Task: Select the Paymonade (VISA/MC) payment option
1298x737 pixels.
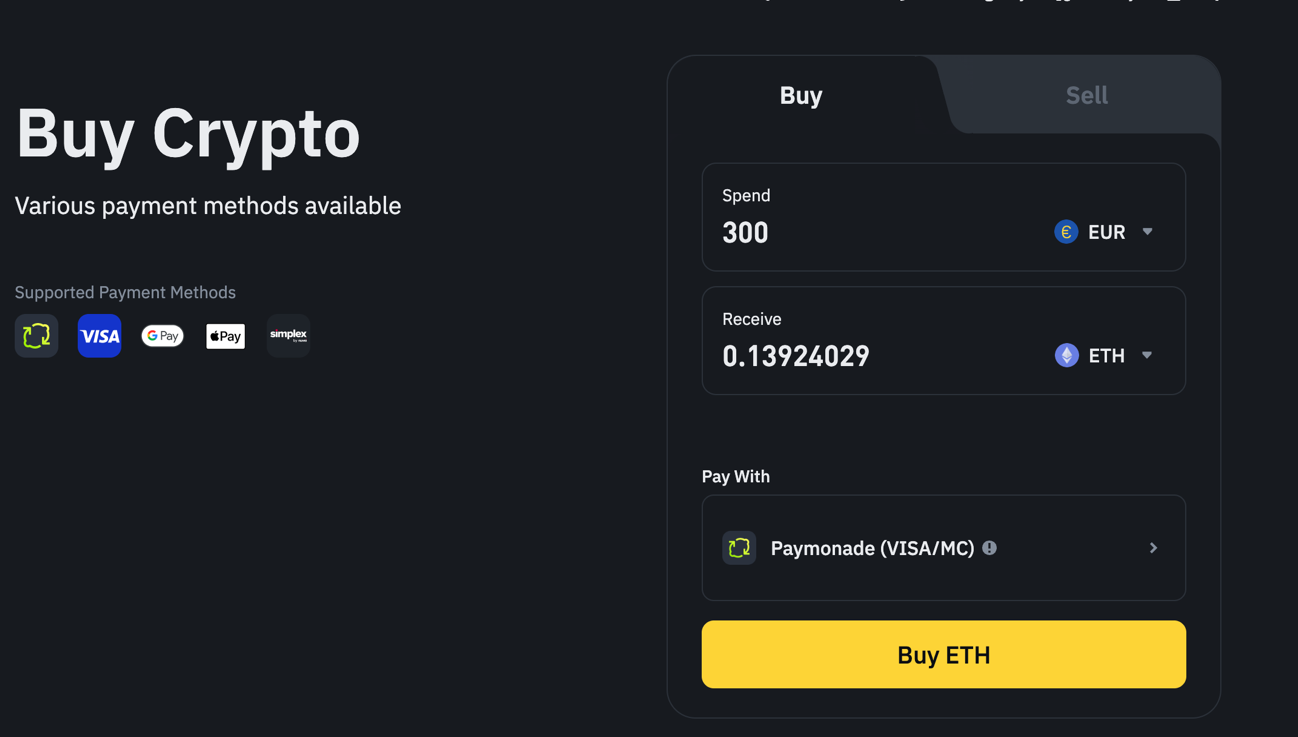Action: point(872,548)
